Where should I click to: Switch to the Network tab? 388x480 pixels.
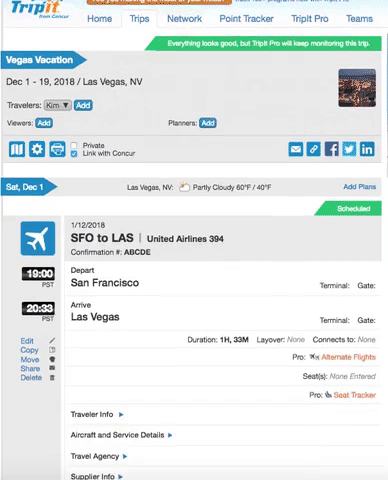184,19
